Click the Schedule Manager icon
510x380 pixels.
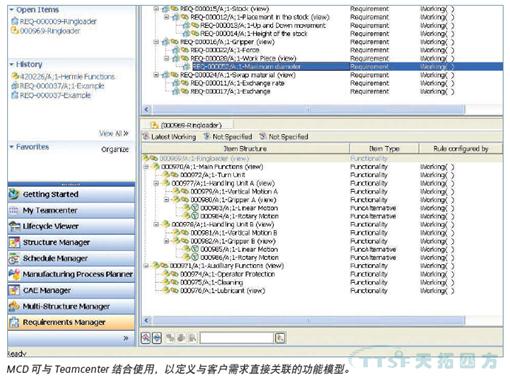[14, 258]
